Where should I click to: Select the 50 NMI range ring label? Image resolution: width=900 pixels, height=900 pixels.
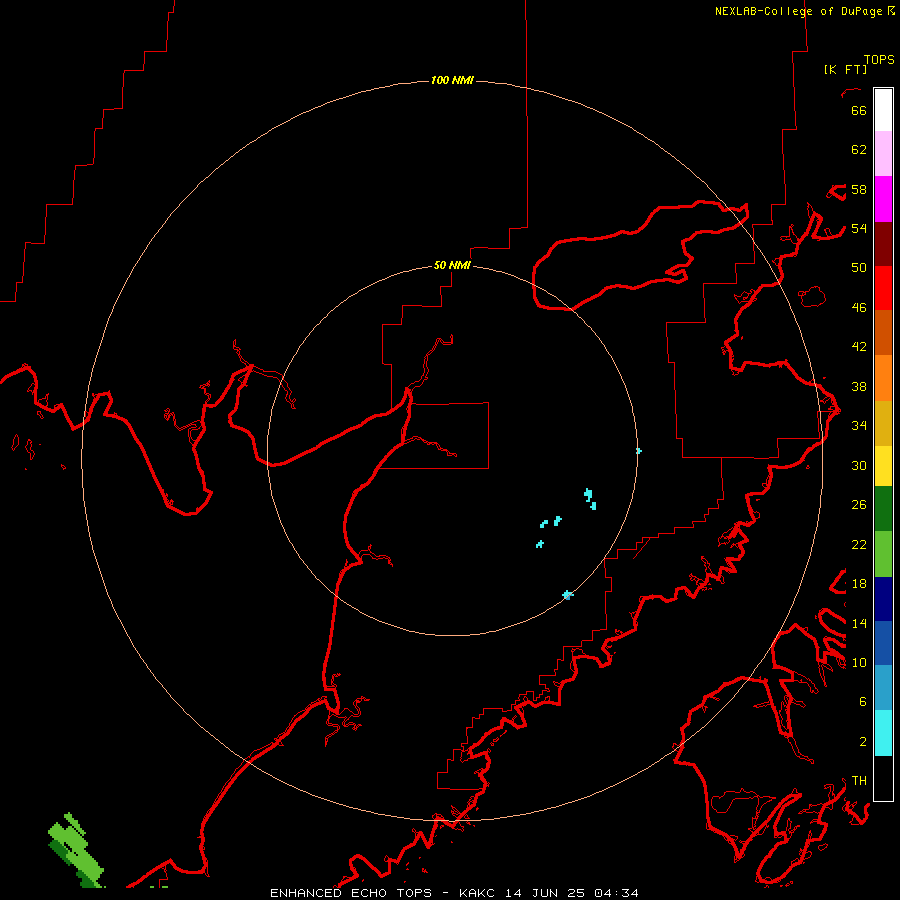pos(452,265)
